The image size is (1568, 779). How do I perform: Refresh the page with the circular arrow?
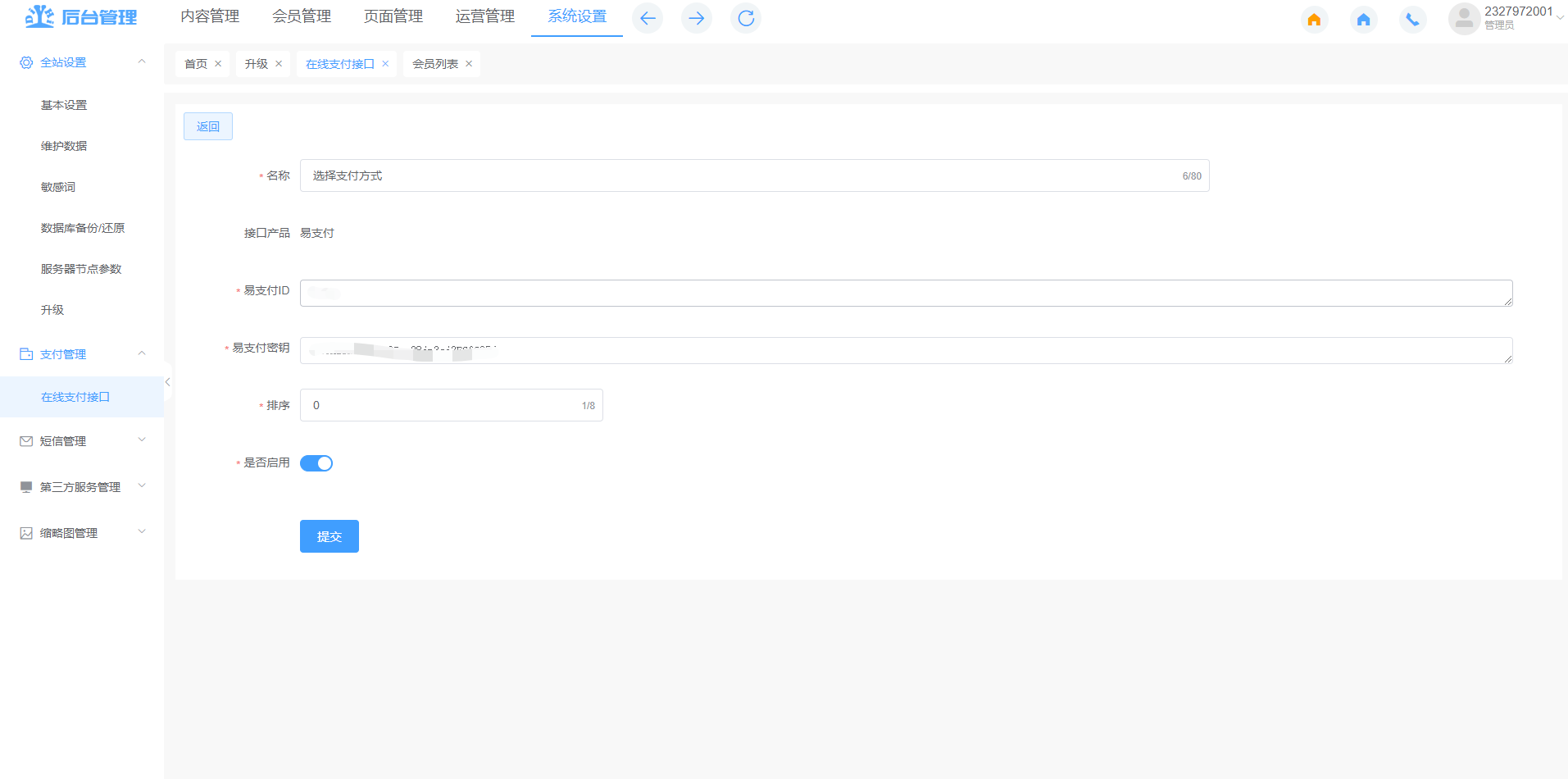(746, 18)
